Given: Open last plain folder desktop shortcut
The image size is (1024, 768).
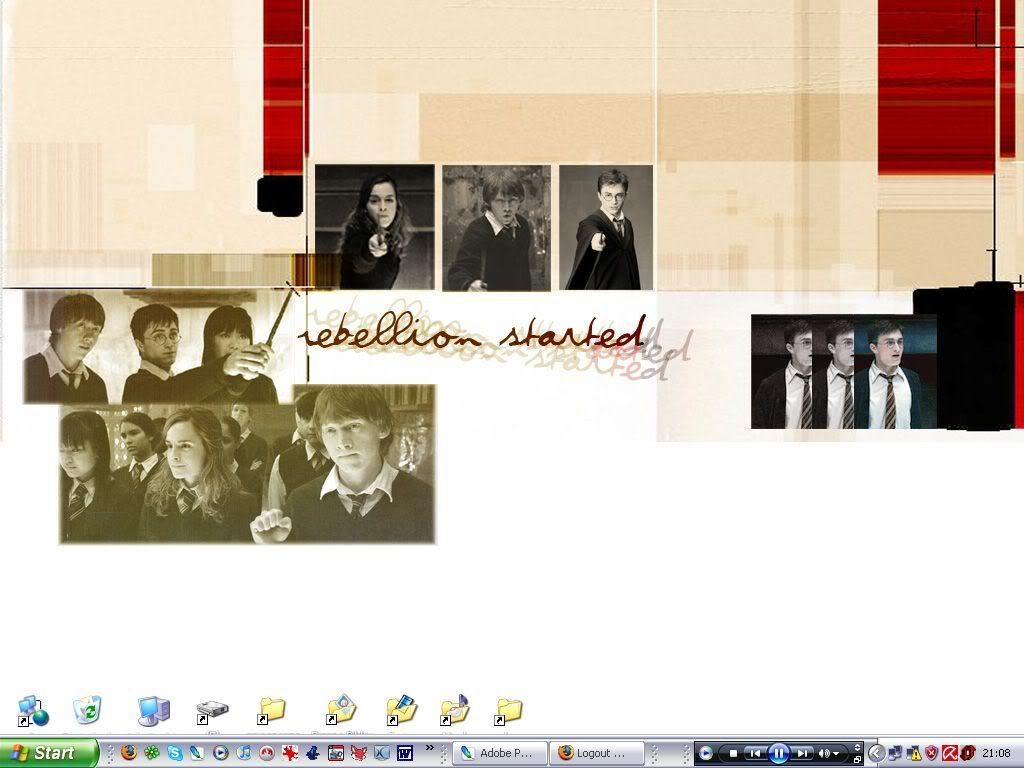Looking at the screenshot, I should click(x=508, y=711).
